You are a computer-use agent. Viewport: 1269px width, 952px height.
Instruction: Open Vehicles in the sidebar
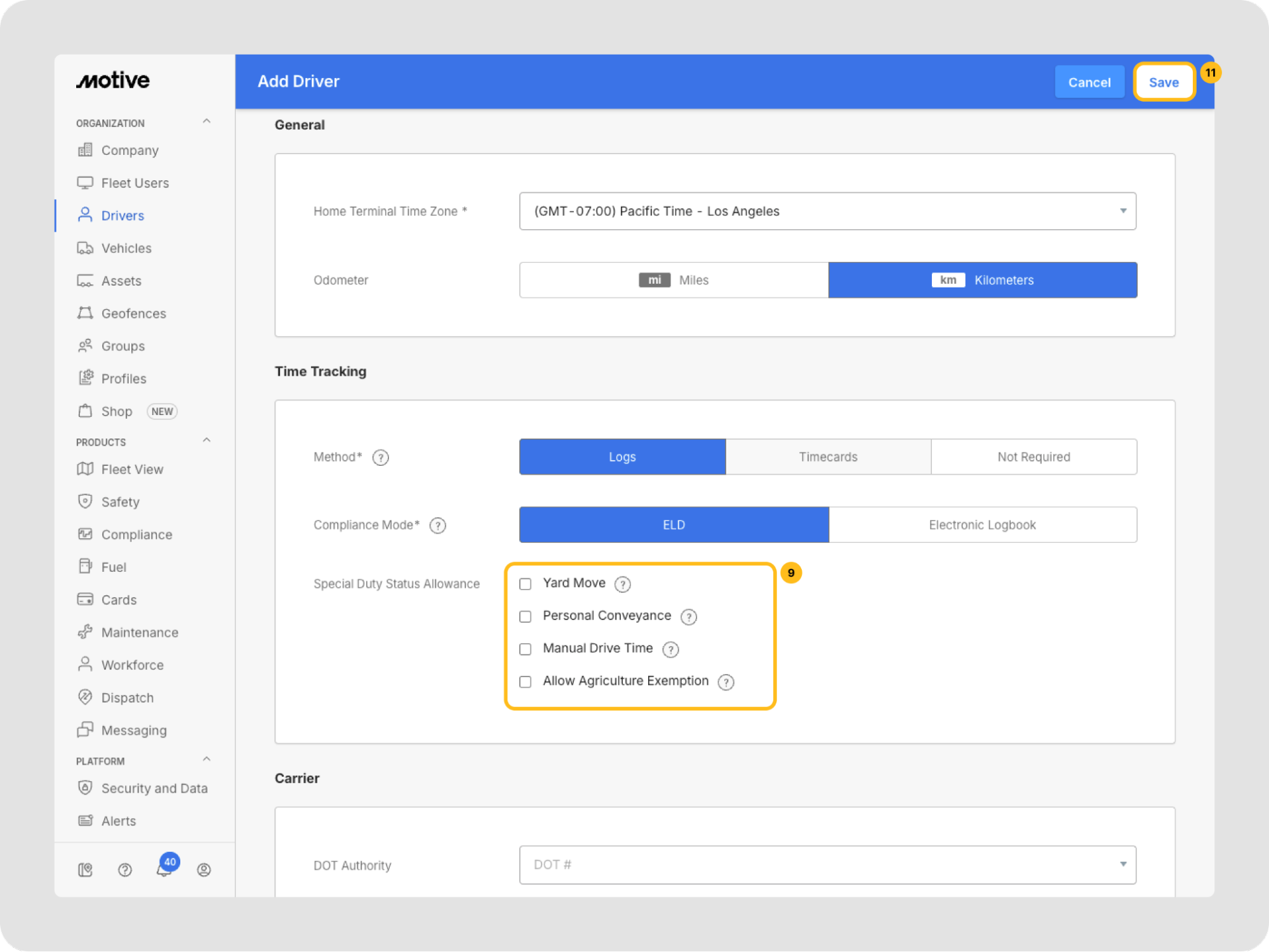coord(126,248)
